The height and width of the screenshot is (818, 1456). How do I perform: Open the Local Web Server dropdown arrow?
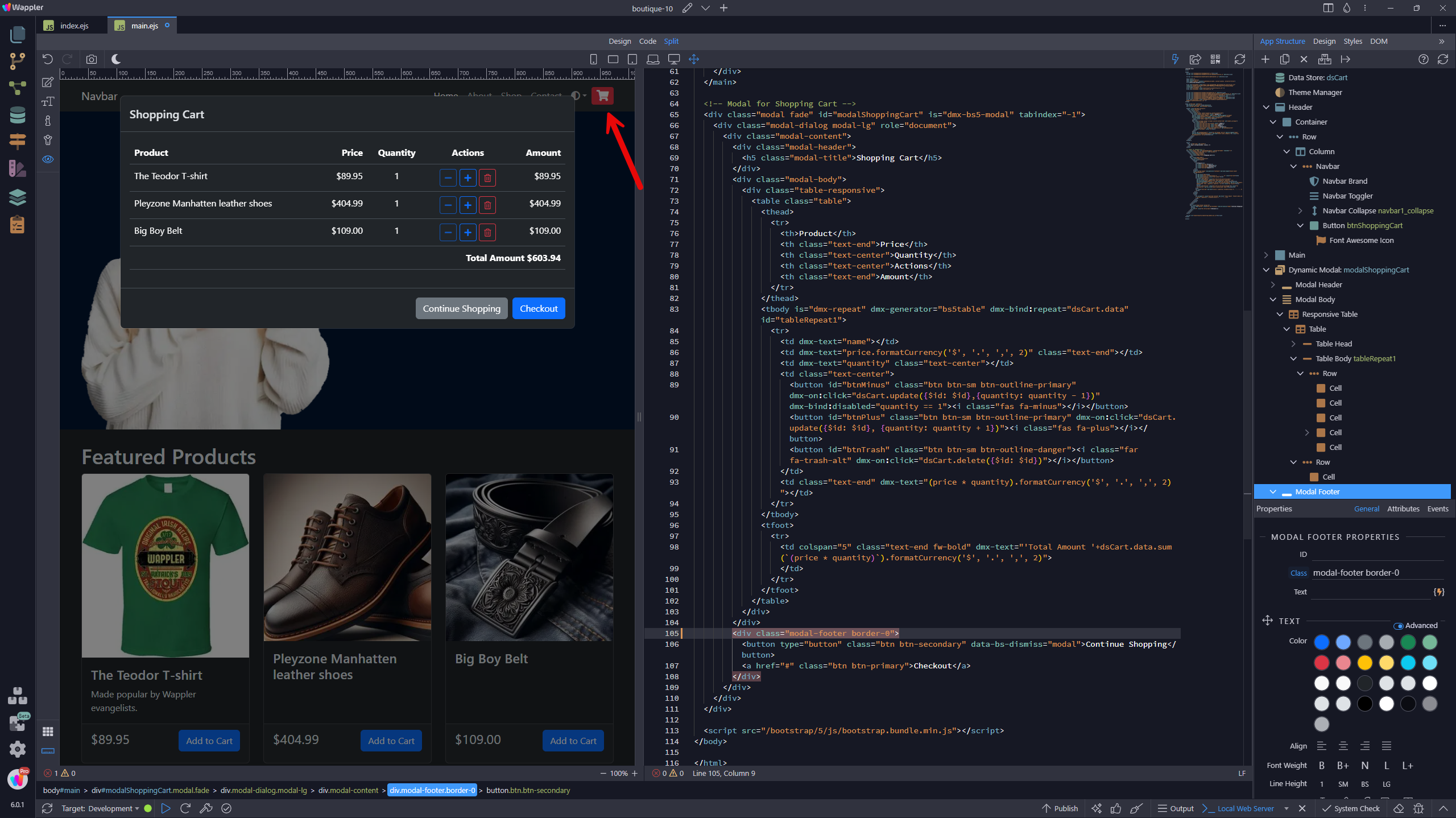[1287, 808]
